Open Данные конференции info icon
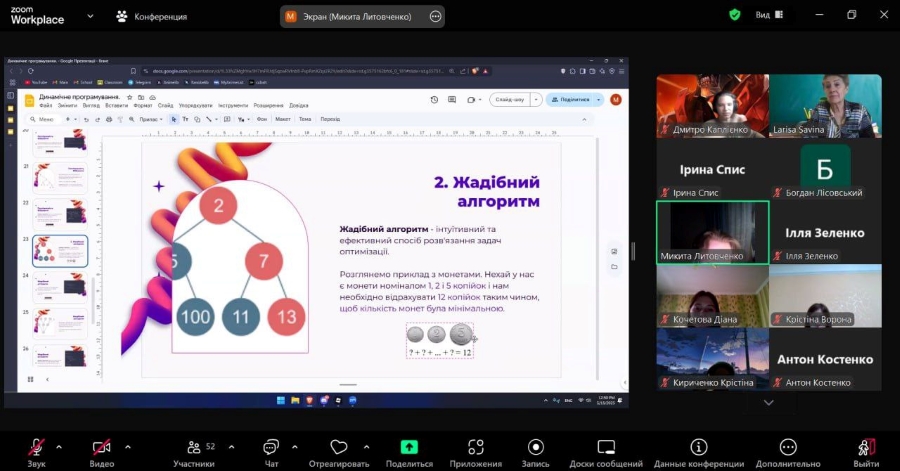 698,448
